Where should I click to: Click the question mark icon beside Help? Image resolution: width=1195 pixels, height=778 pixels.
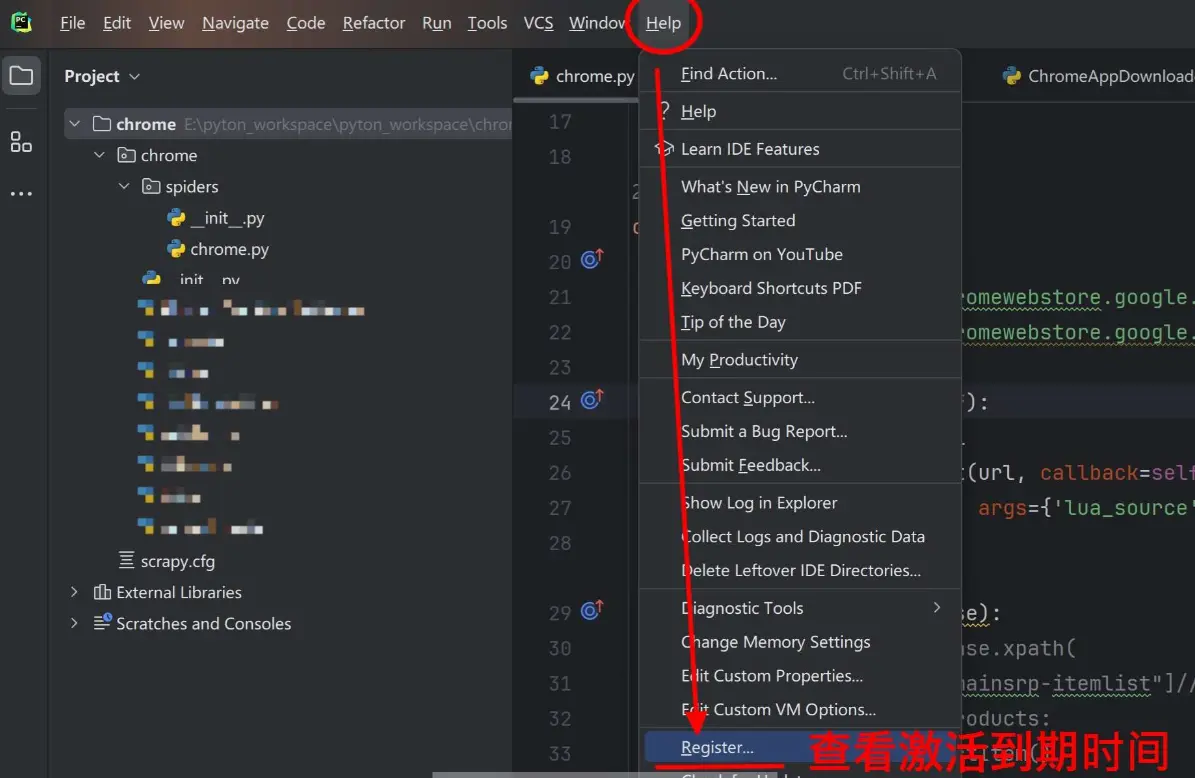(x=665, y=110)
